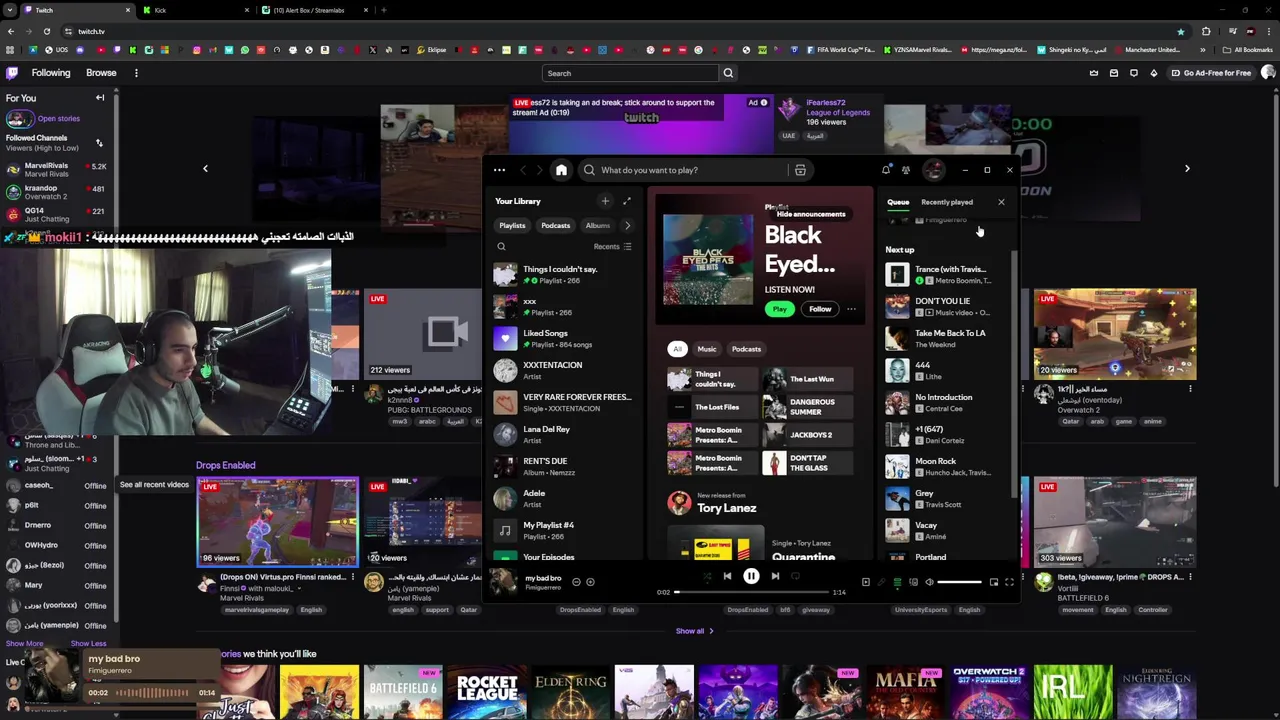
Task: Select the Albums filter chip
Action: click(598, 226)
